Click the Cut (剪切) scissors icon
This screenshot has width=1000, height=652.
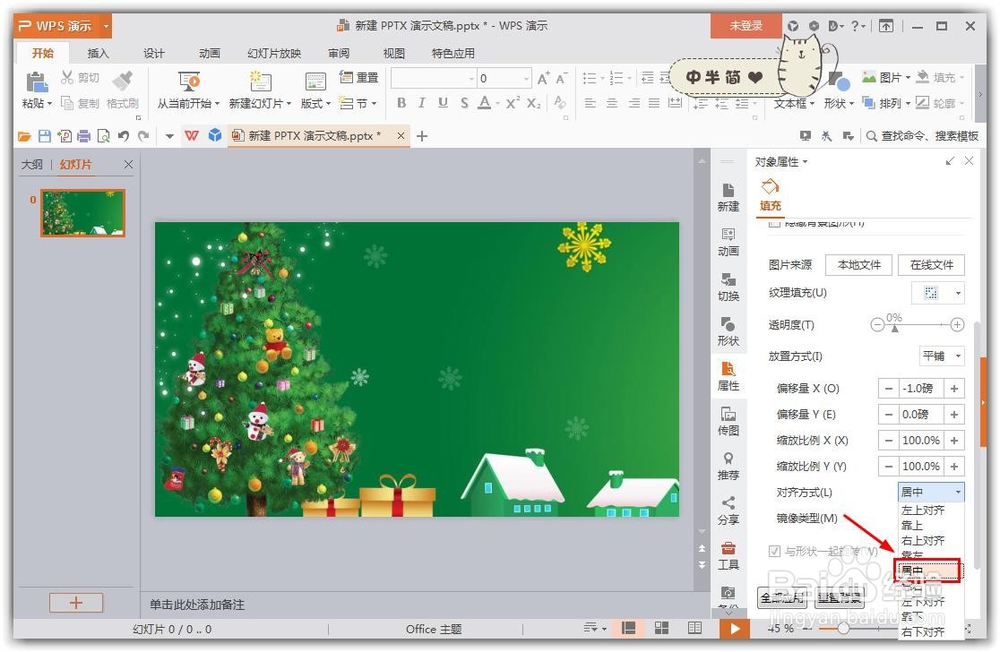67,78
